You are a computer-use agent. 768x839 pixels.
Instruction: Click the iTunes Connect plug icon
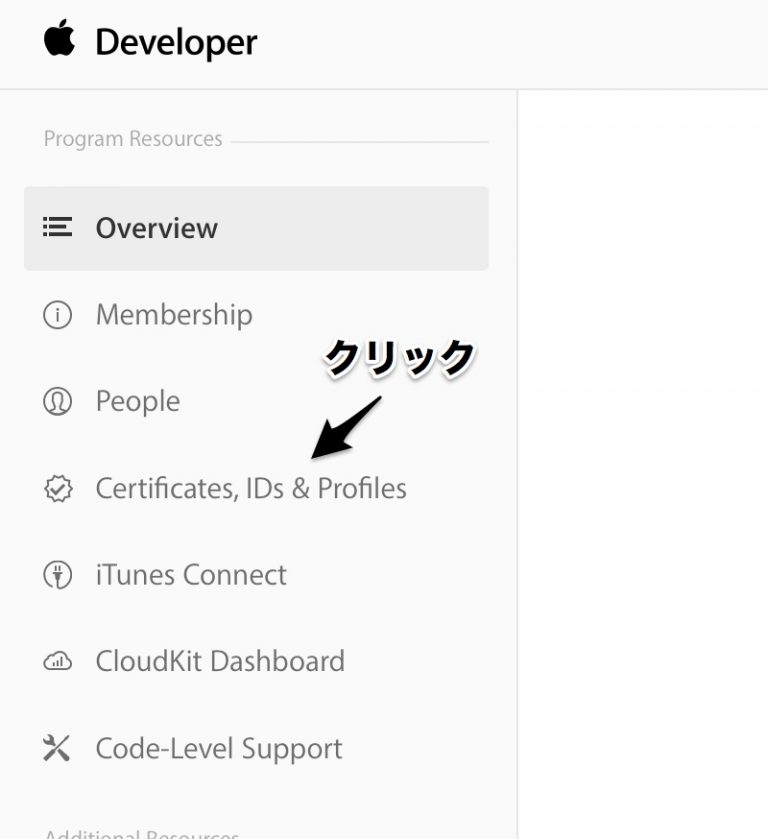click(x=57, y=575)
